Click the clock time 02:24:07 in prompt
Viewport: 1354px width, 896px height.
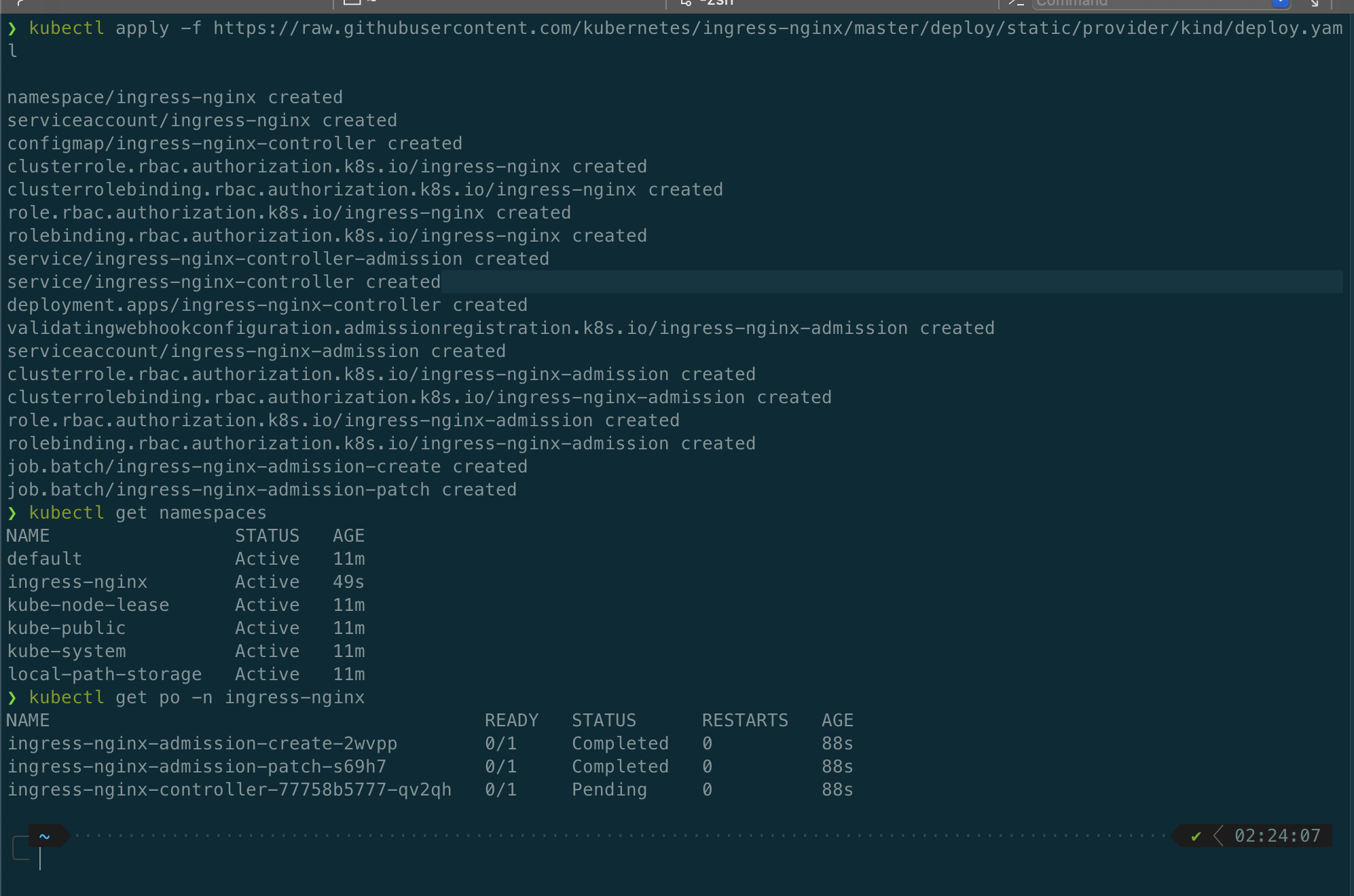1277,836
